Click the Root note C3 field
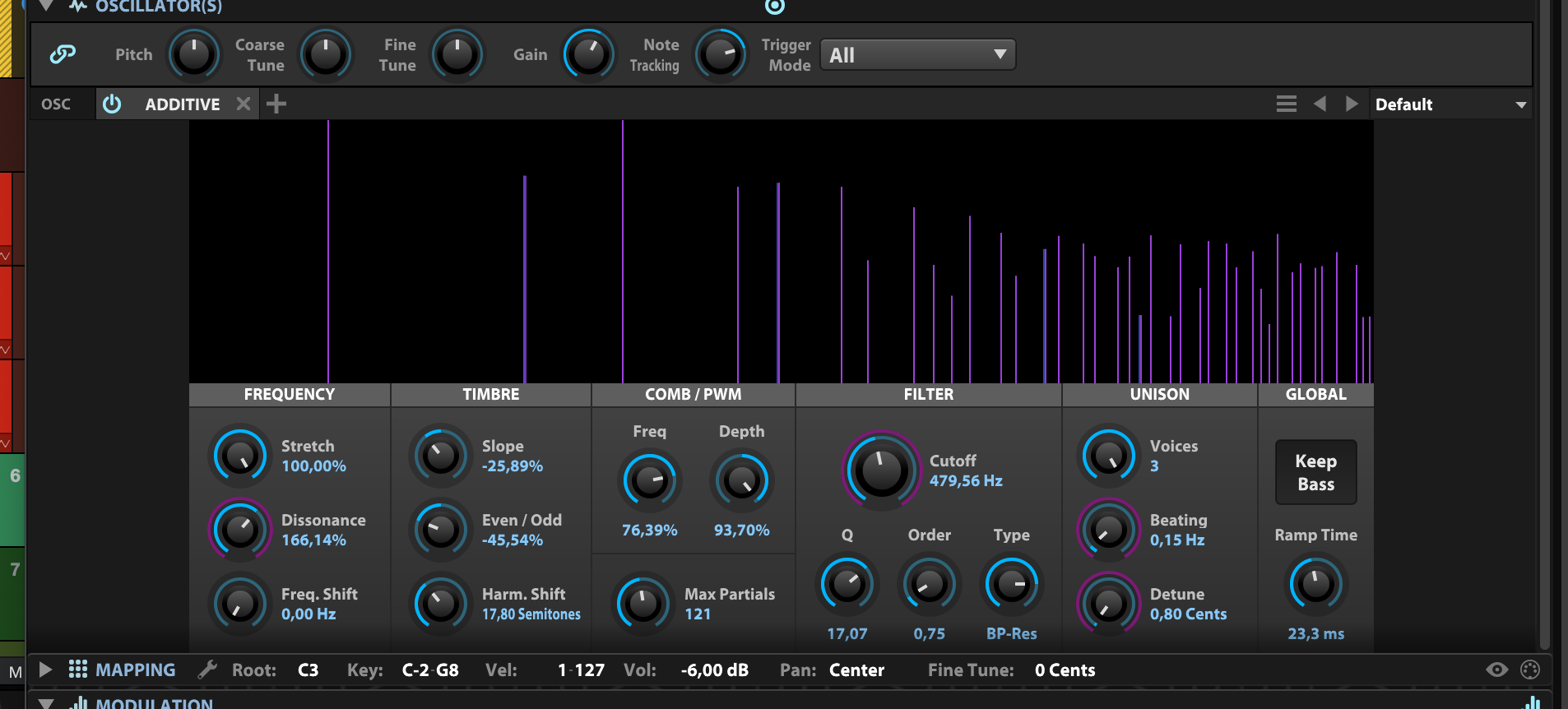1568x709 pixels. [x=308, y=670]
